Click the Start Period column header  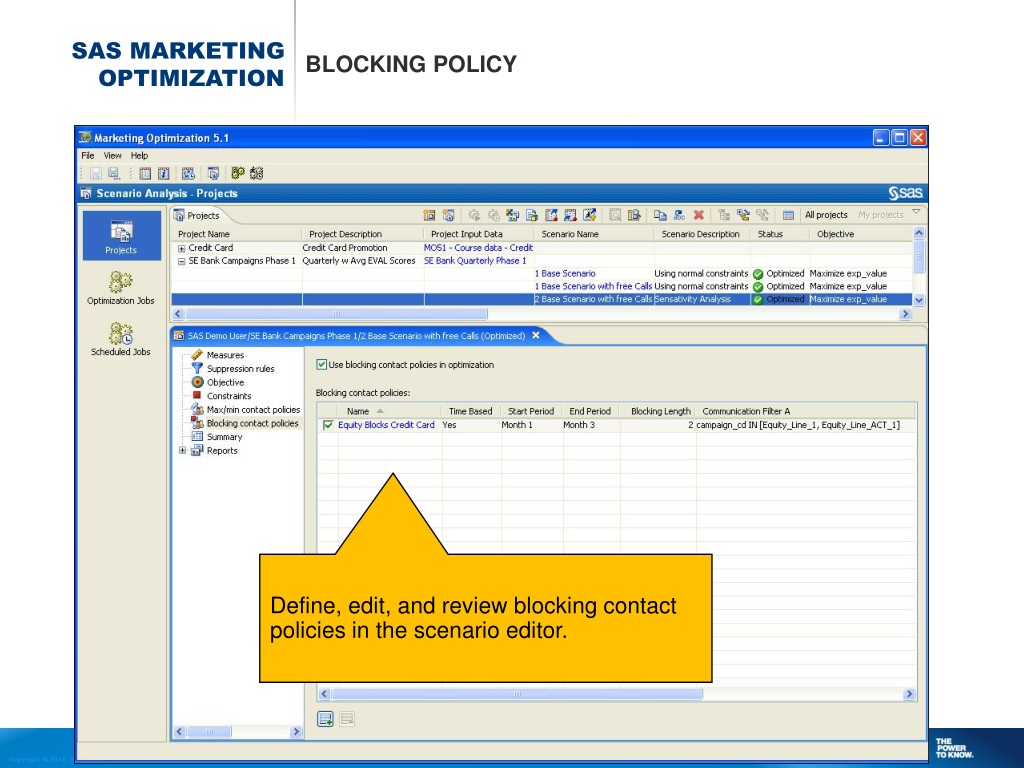530,411
